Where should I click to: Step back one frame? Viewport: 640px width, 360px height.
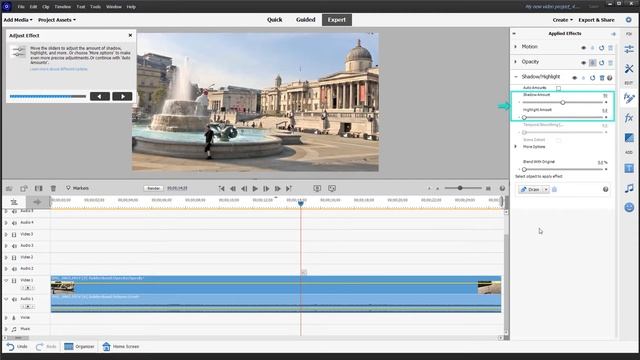tap(244, 189)
